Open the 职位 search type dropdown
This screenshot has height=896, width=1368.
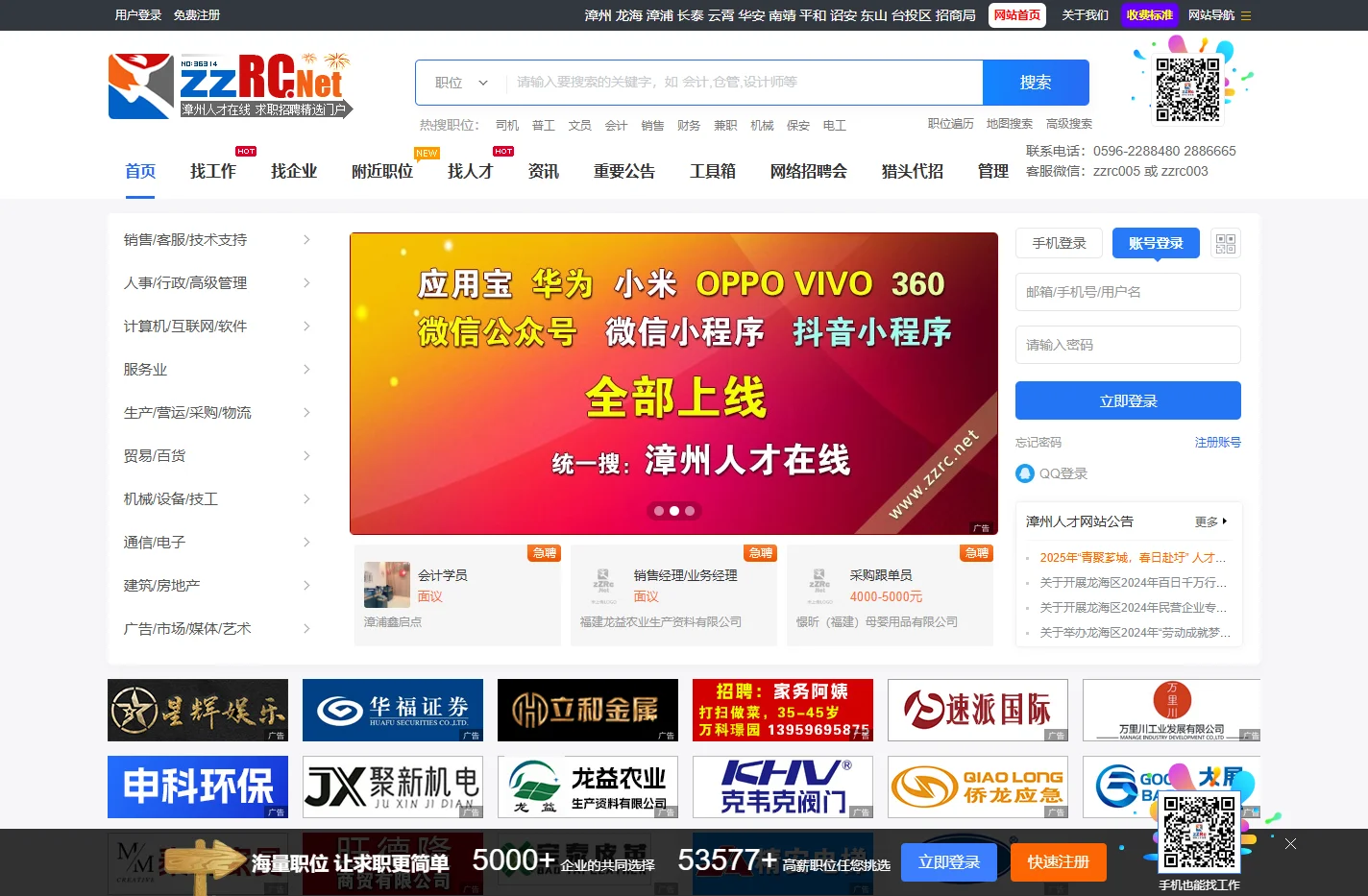(x=461, y=83)
